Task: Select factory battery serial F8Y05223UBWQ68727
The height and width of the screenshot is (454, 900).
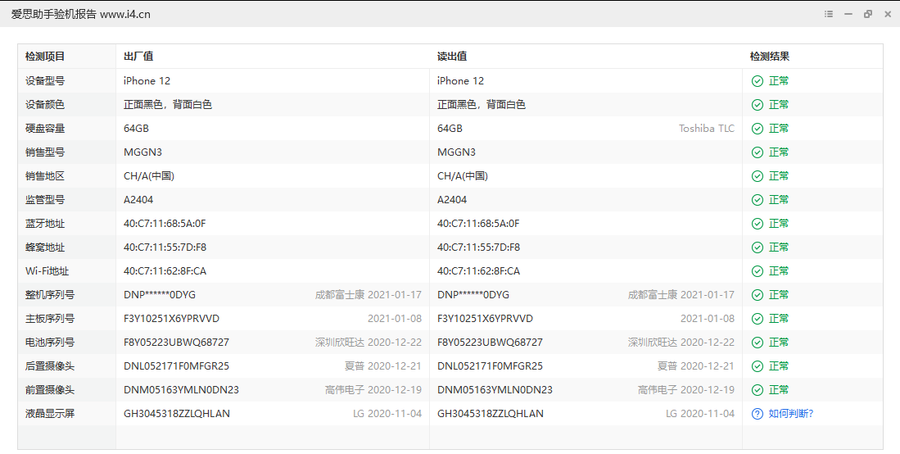Action: coord(176,342)
